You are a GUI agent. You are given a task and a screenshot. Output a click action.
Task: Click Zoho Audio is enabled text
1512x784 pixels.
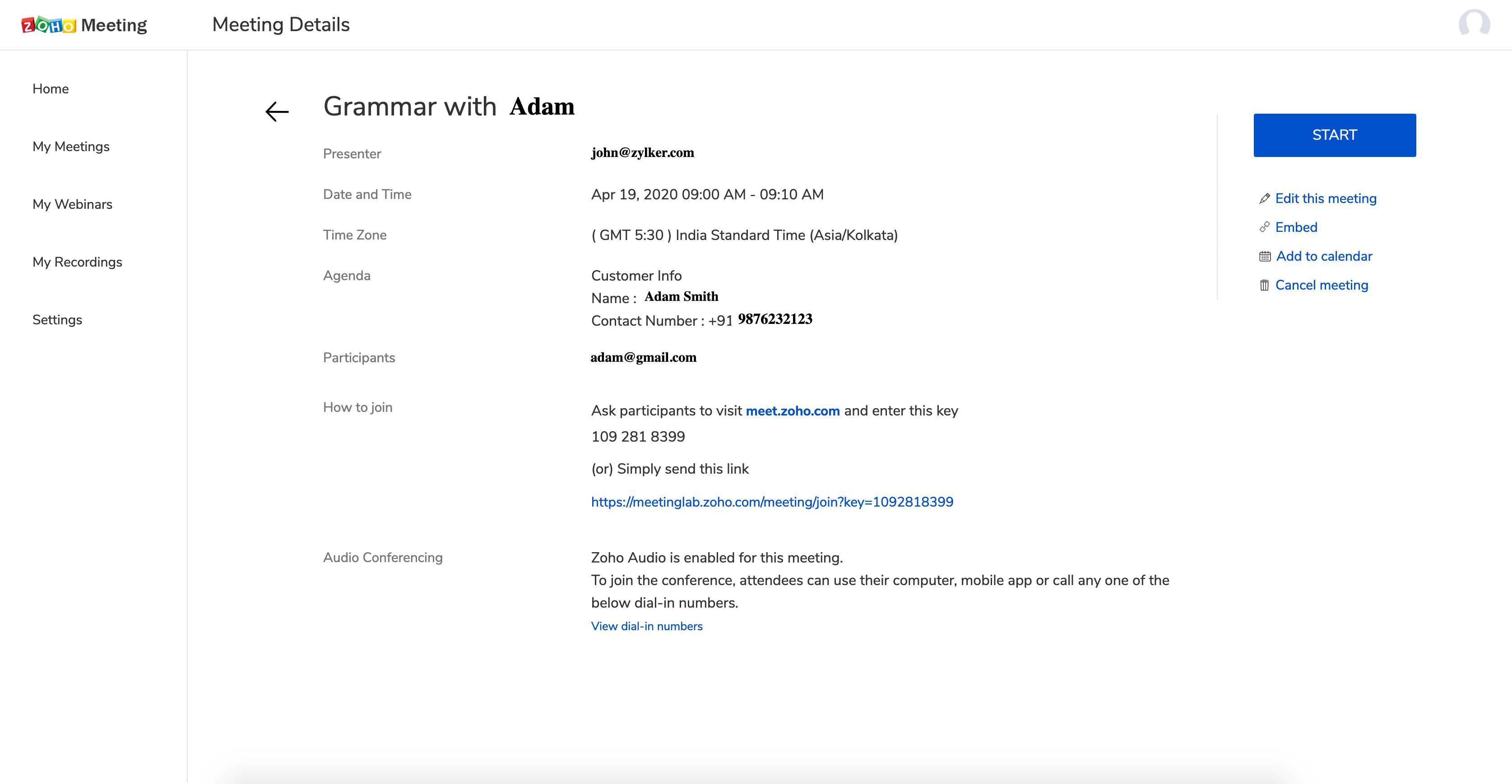point(717,558)
